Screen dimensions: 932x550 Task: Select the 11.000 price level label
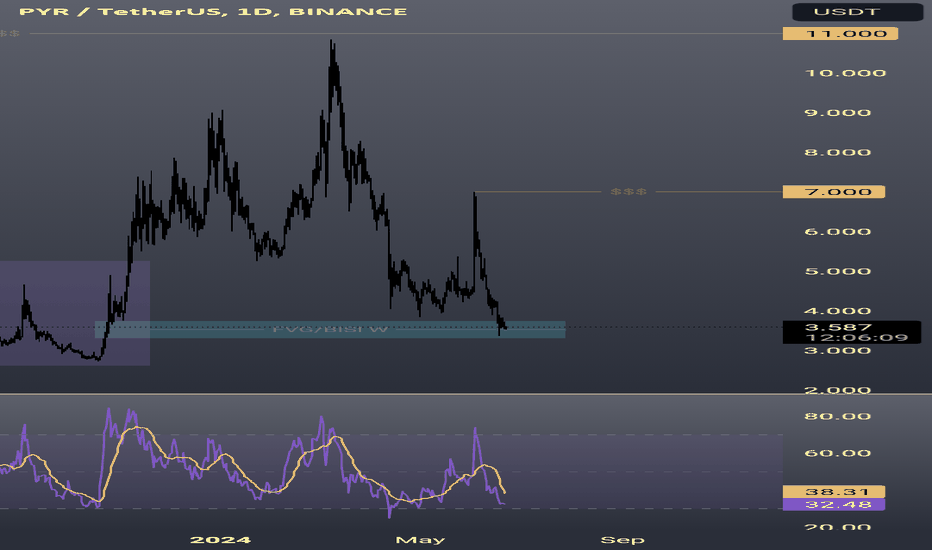click(840, 34)
